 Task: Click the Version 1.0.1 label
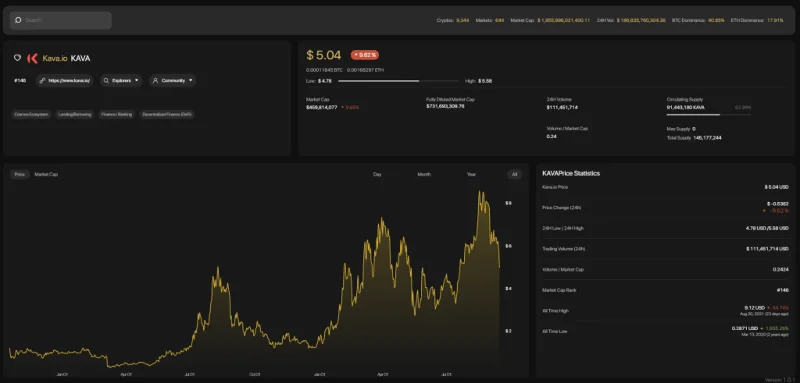(780, 379)
